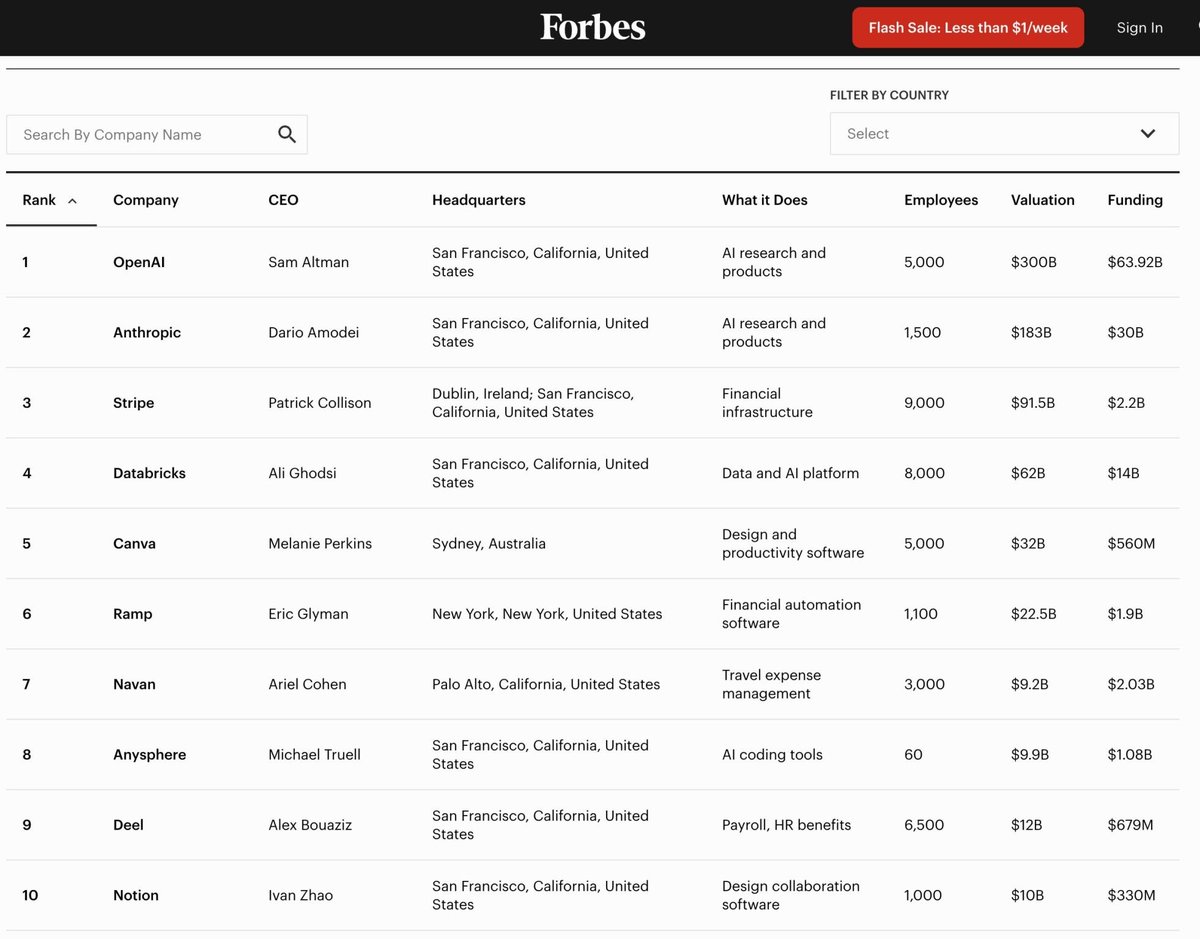This screenshot has height=939, width=1200.
Task: Click New York headquarters cell for Ramp
Action: tap(547, 614)
